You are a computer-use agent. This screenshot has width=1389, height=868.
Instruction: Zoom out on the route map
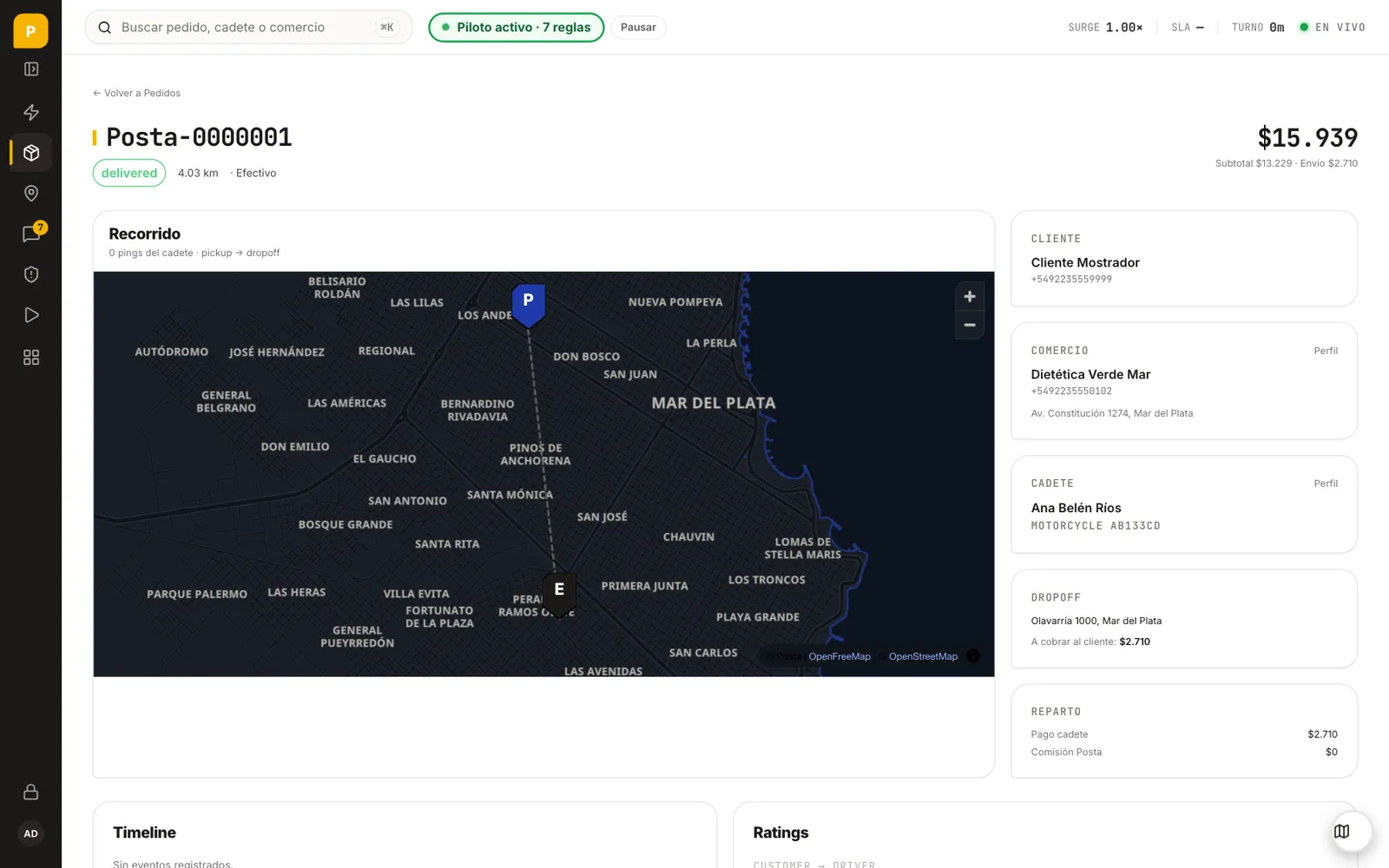970,325
